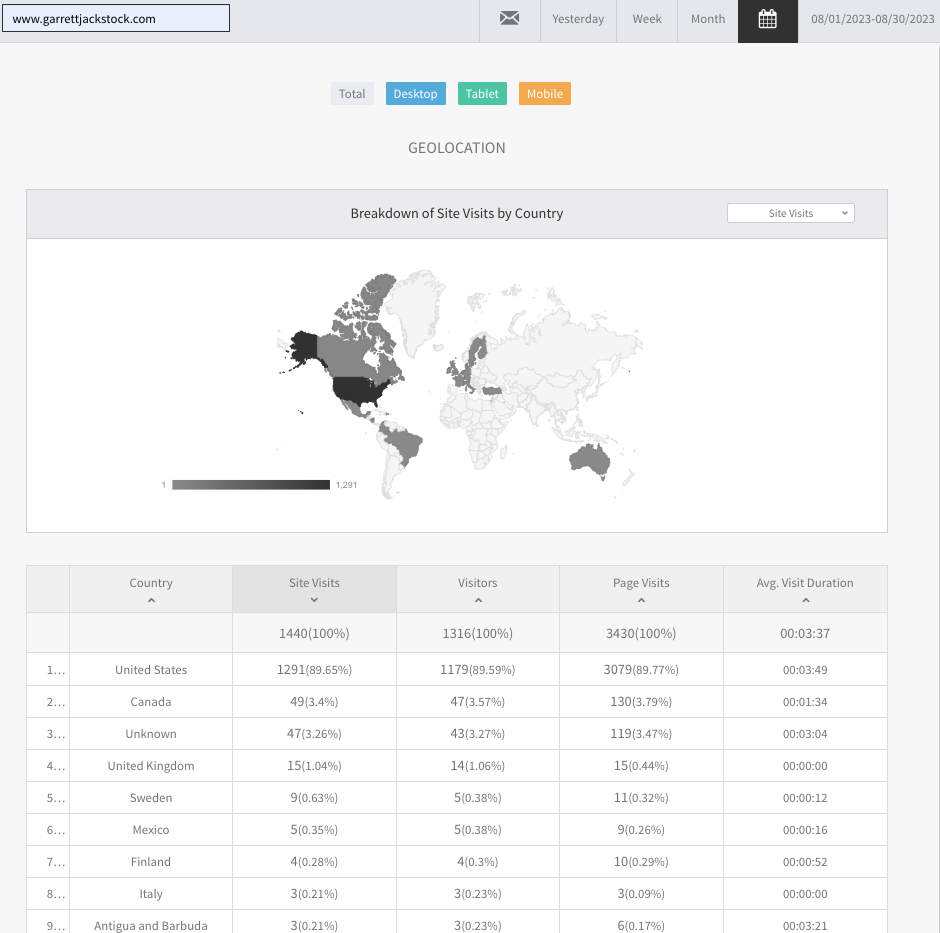Switch to Week date range
Screen dimensions: 940x933
[x=647, y=19]
